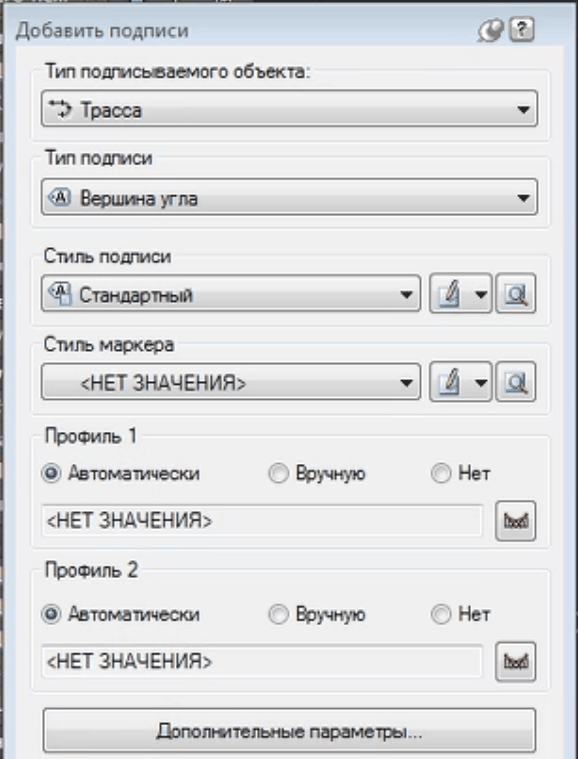Click the help question mark icon
The image size is (578, 759).
pos(521,30)
